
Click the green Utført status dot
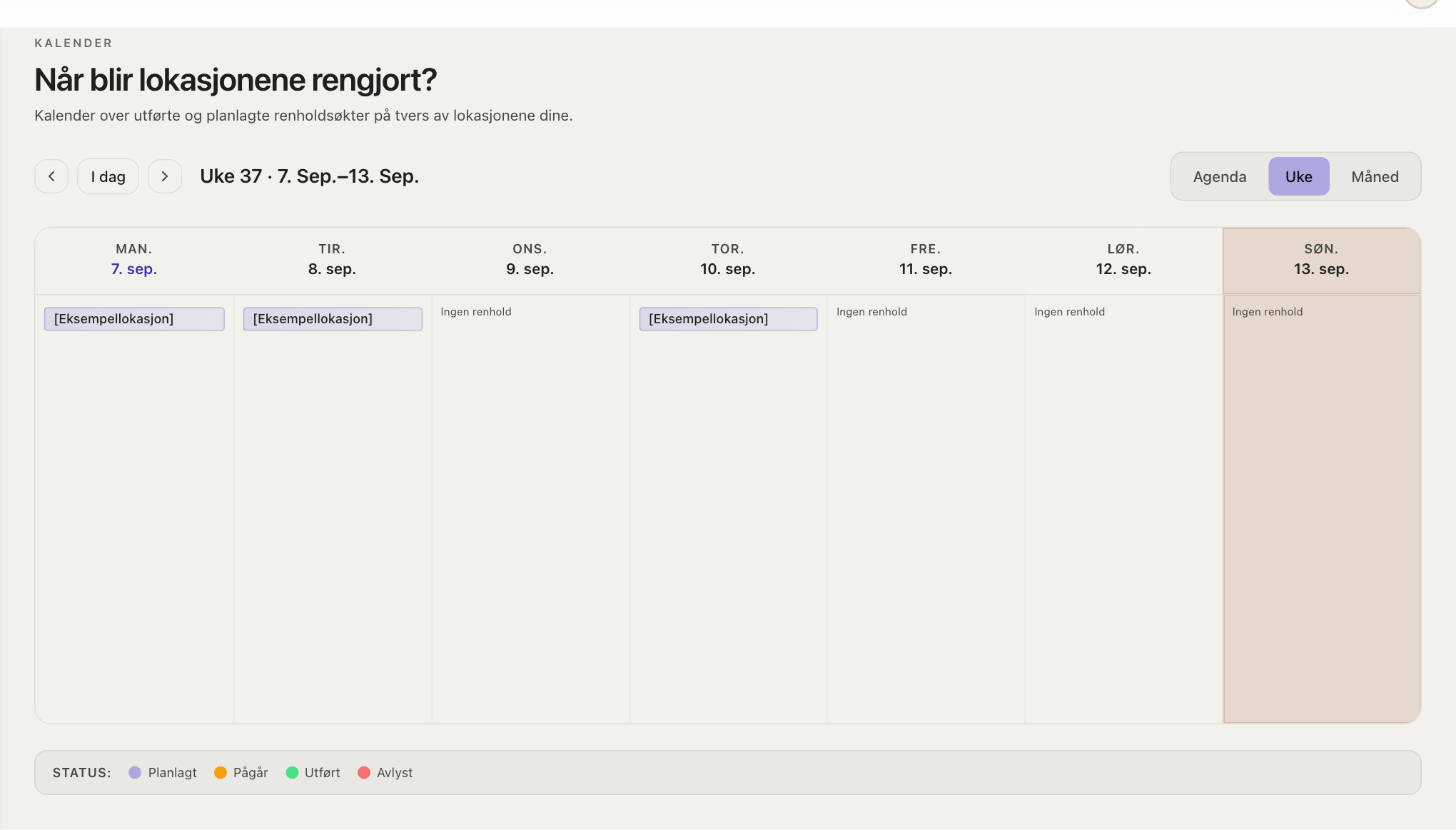pos(292,773)
